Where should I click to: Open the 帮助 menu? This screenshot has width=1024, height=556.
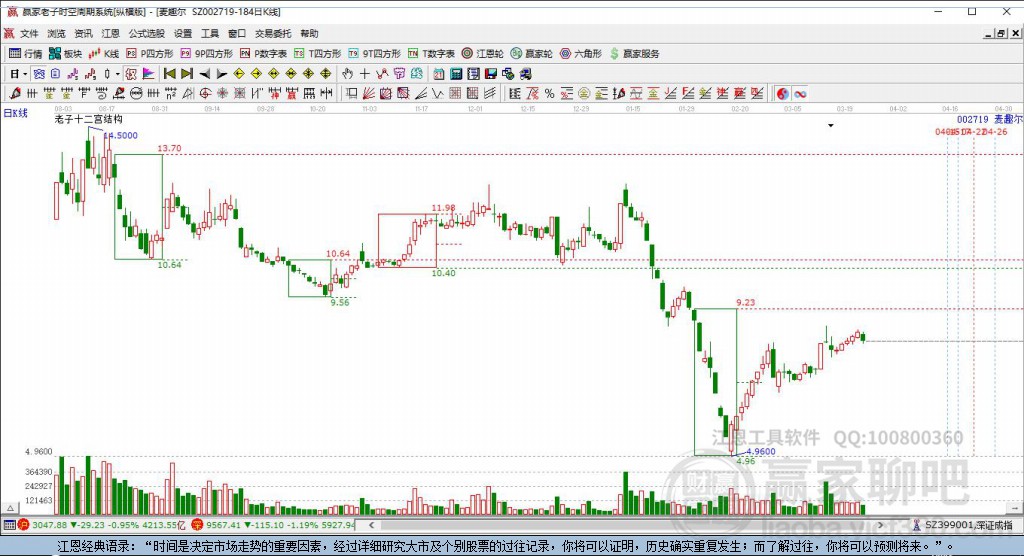(x=309, y=33)
